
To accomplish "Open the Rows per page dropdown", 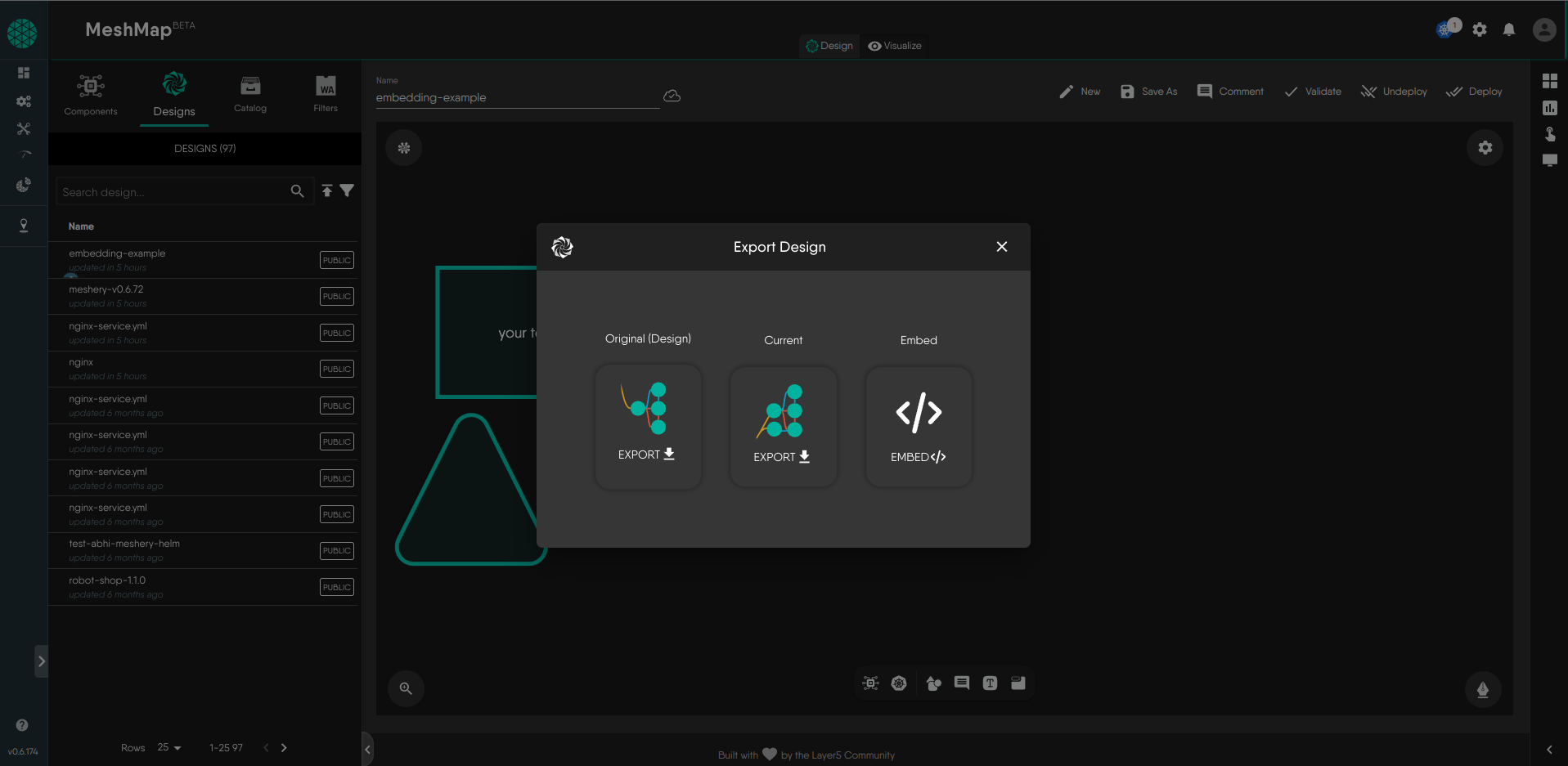I will (169, 747).
